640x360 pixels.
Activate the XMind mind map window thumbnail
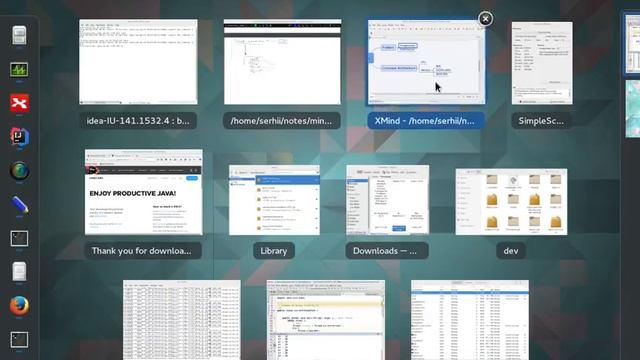coord(426,62)
